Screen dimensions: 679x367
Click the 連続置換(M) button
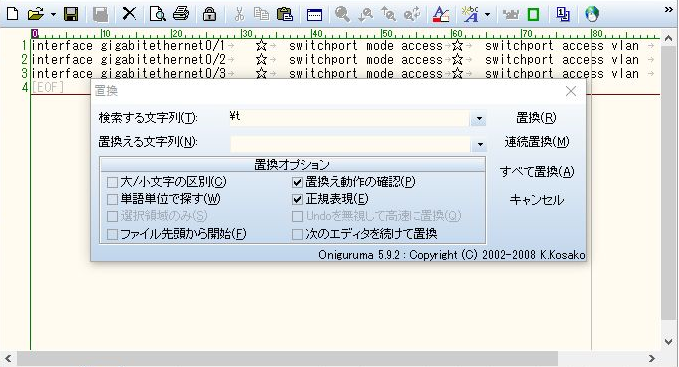coord(537,142)
